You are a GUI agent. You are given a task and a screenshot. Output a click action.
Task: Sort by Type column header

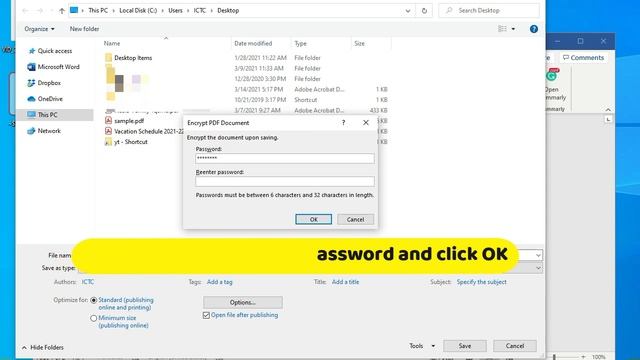(300, 43)
